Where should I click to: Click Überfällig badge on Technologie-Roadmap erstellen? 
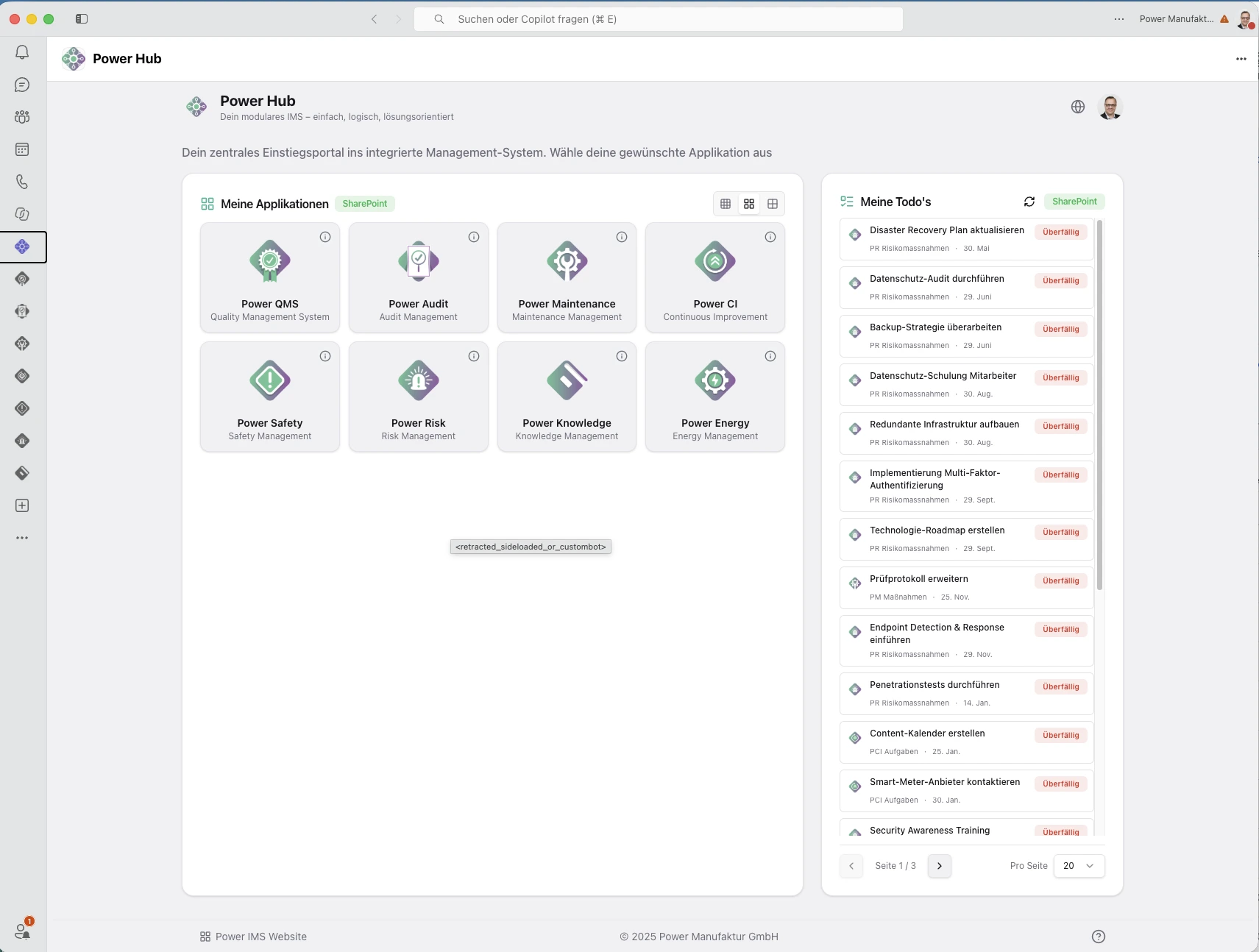tap(1060, 532)
